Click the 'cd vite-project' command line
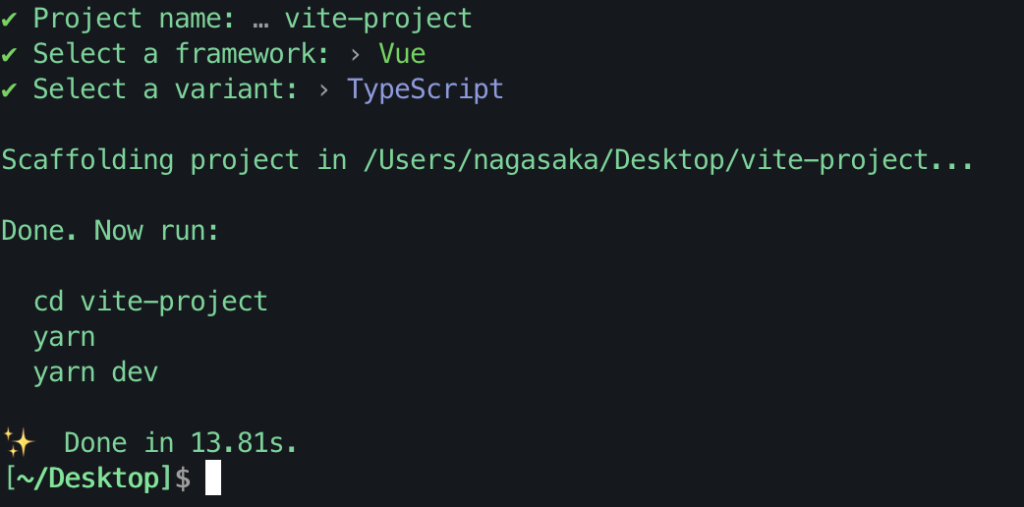This screenshot has width=1024, height=507. tap(151, 302)
